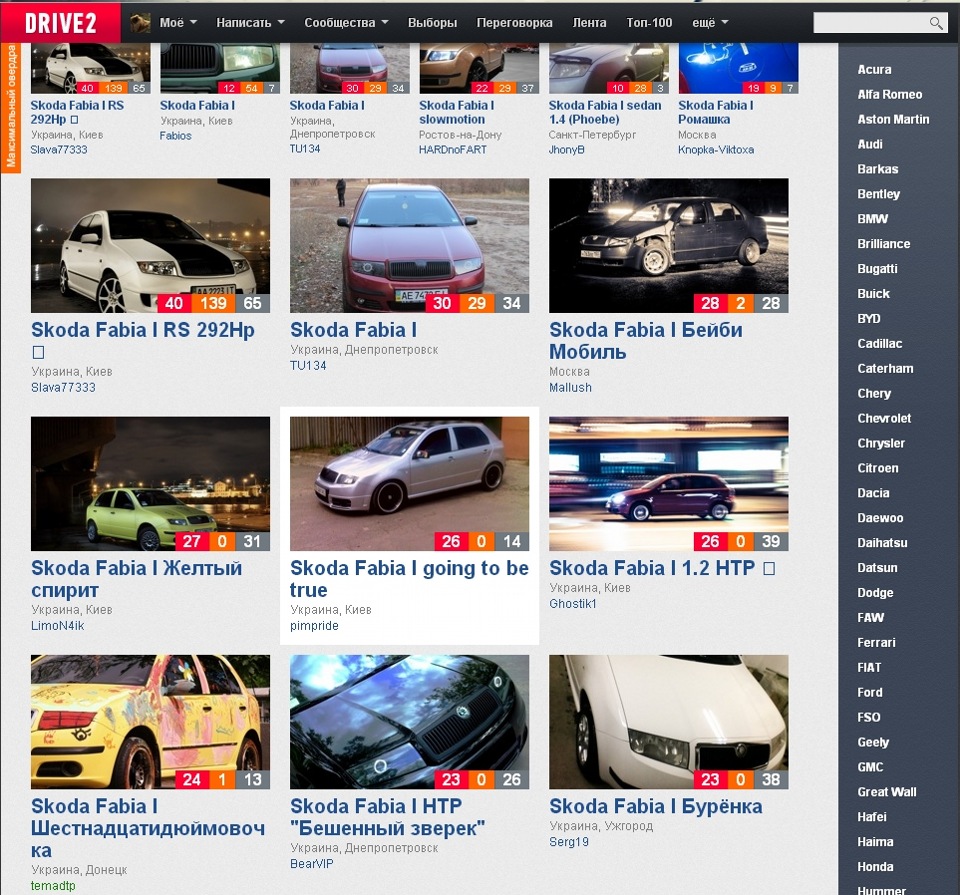
Task: Visit user pimpride profile
Action: click(314, 626)
